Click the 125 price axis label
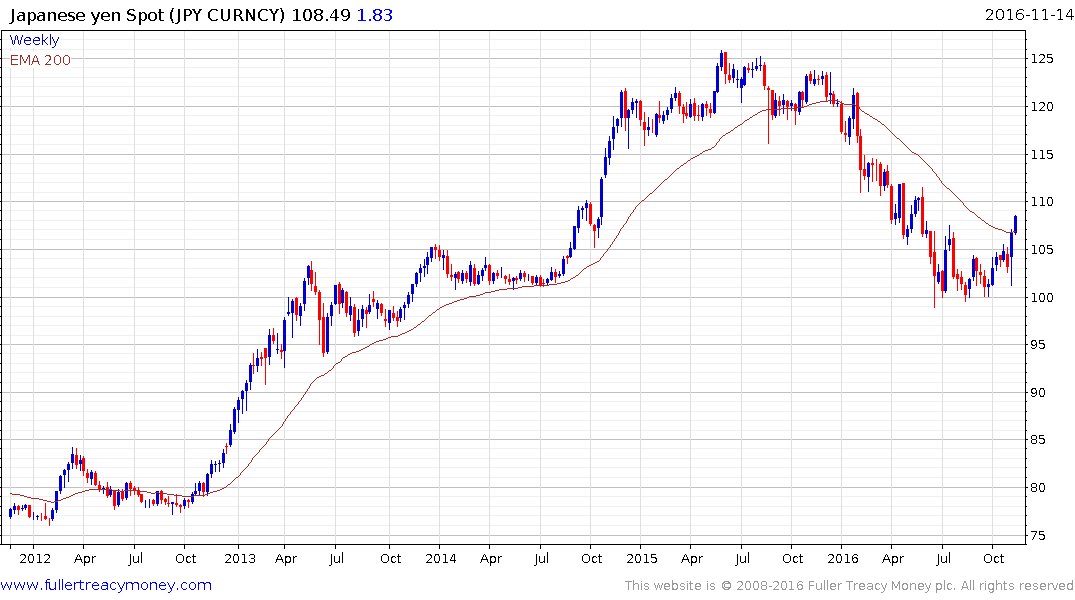The width and height of the screenshot is (1075, 600). tap(1042, 59)
